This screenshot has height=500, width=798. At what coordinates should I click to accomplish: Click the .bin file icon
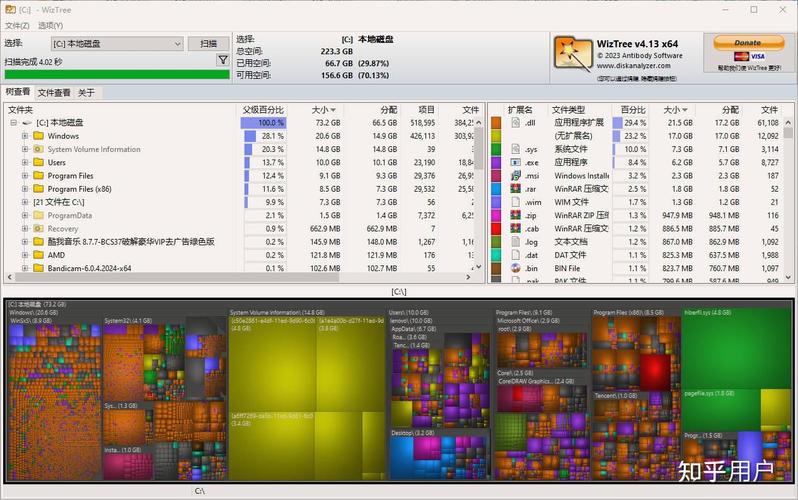click(x=516, y=268)
